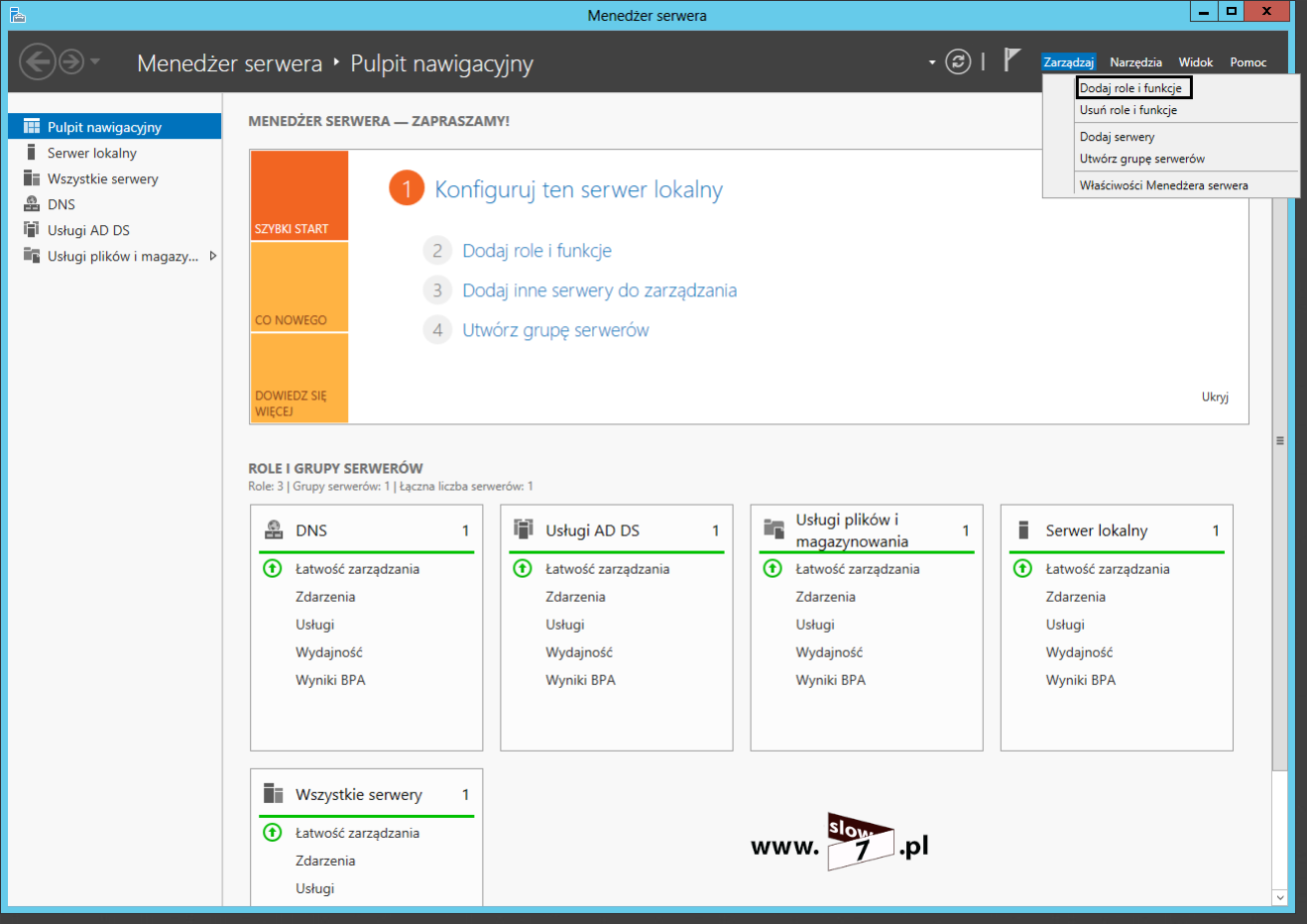This screenshot has width=1307, height=924.
Task: Open Zdarzenia in Usługi plików tile
Action: pyautogui.click(x=825, y=597)
